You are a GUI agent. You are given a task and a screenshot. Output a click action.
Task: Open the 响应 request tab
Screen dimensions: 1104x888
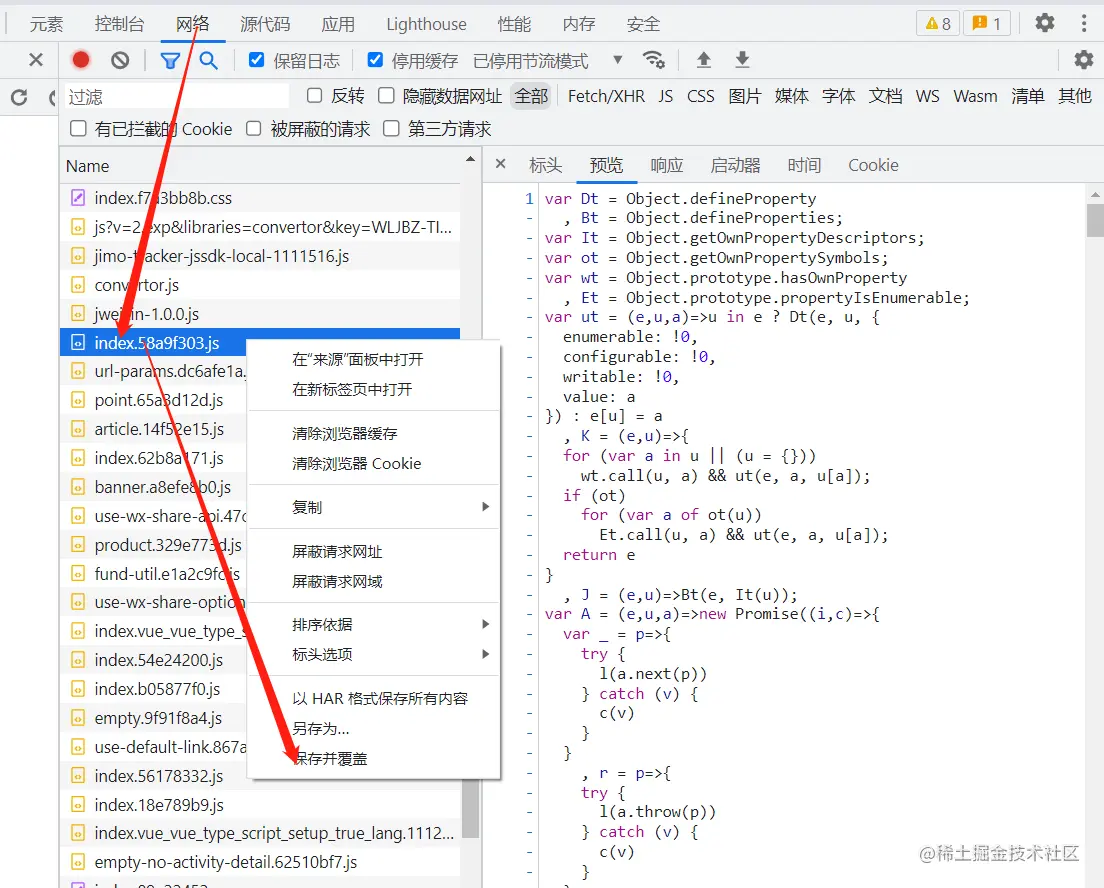[x=667, y=165]
